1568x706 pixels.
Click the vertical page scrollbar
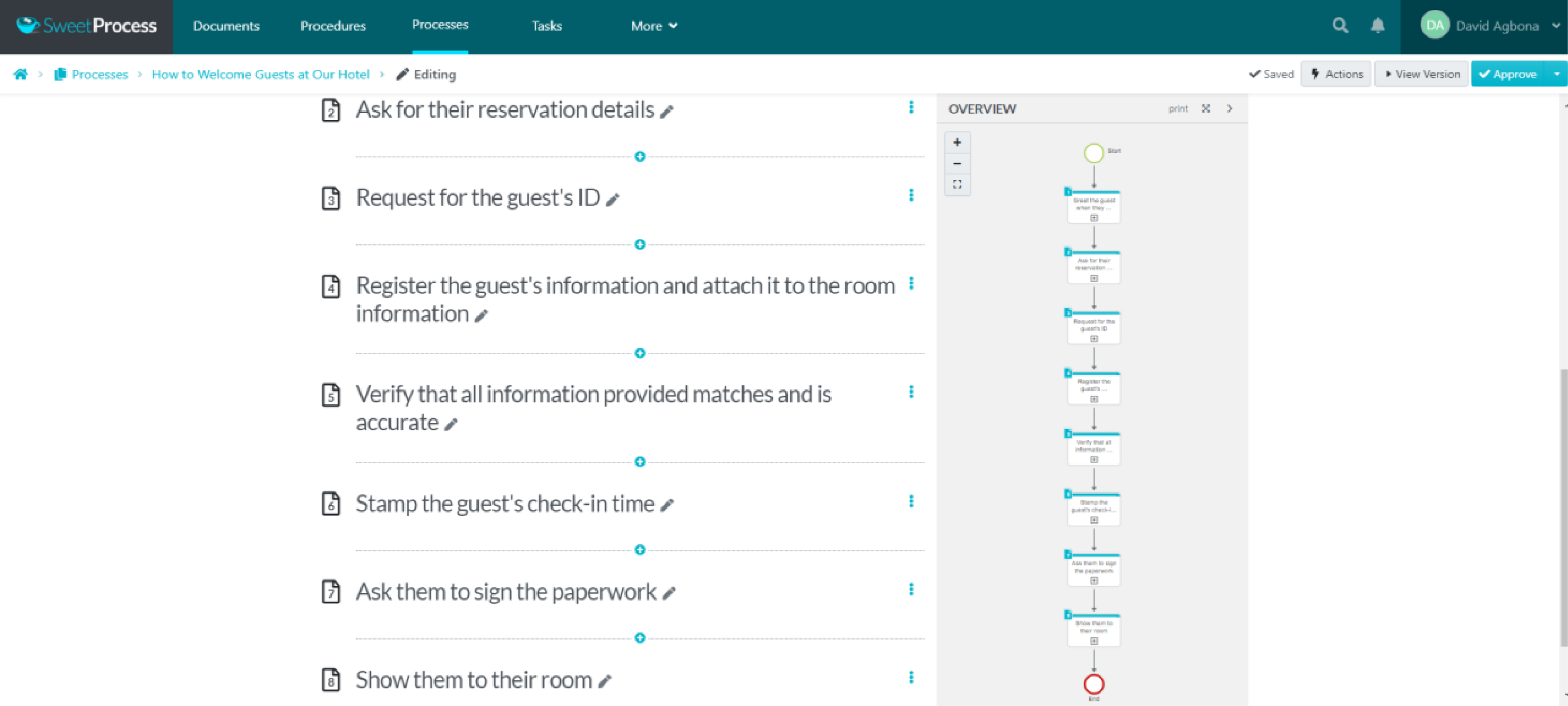click(1563, 507)
